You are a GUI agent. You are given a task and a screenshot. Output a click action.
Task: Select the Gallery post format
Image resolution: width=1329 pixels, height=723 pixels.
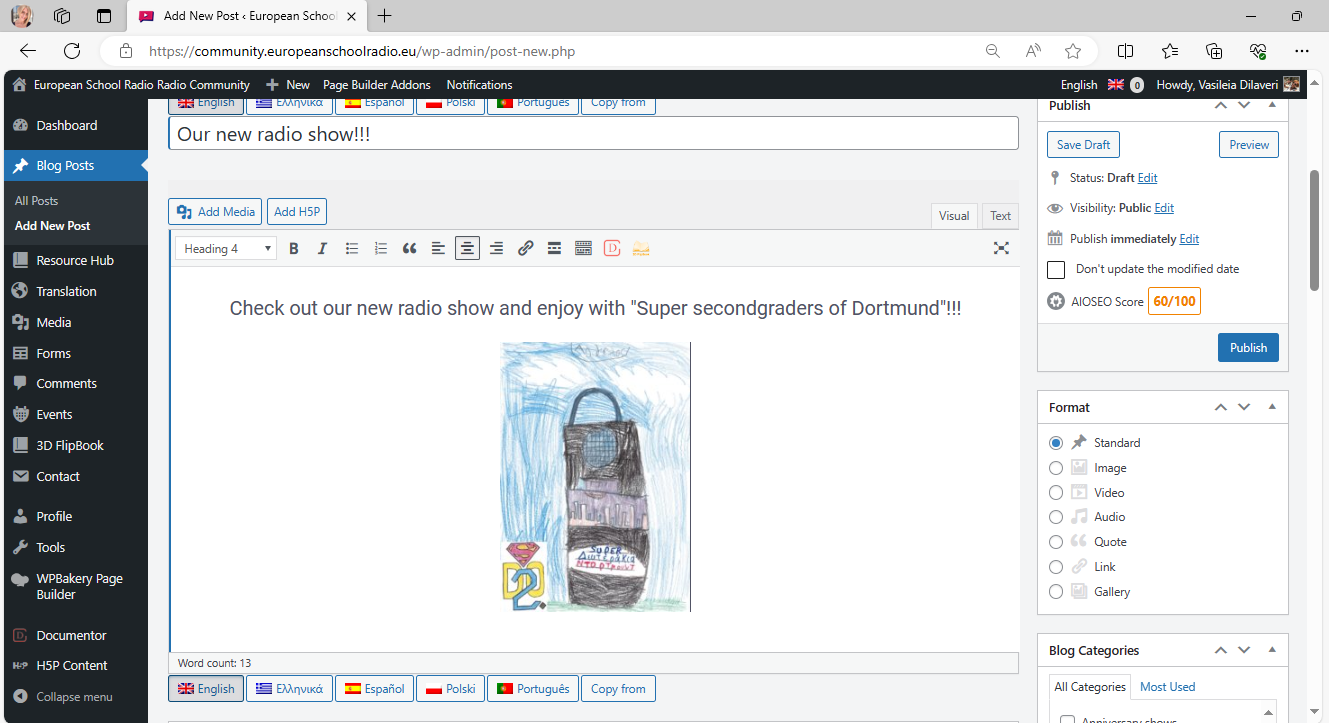coord(1056,592)
